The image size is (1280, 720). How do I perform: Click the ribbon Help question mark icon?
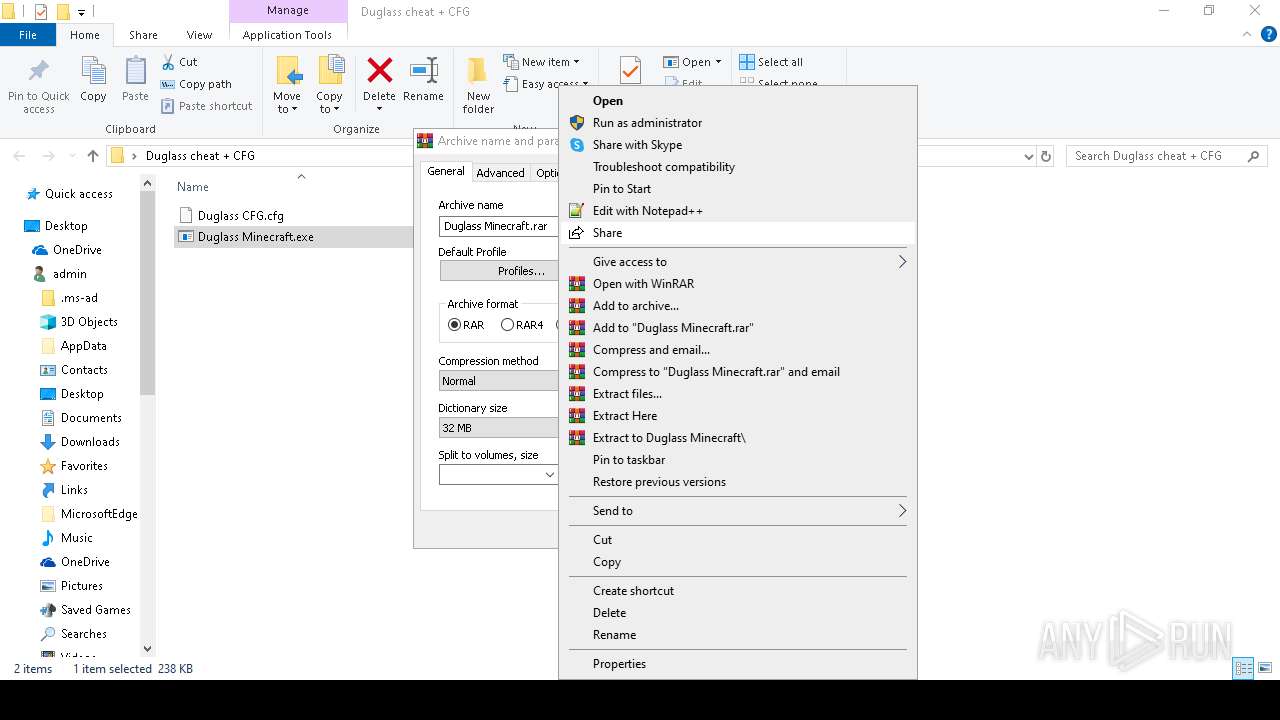[x=1267, y=34]
